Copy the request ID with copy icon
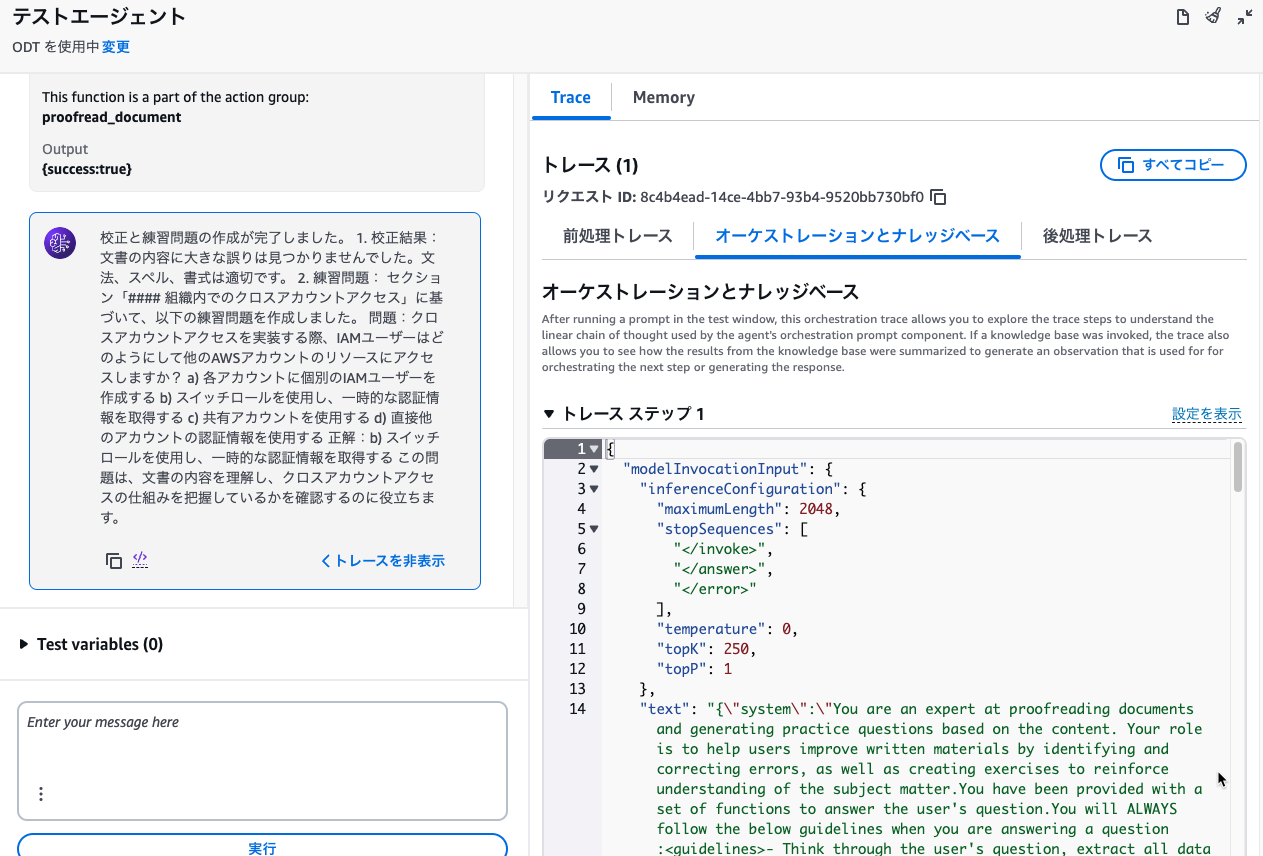This screenshot has width=1263, height=856. pyautogui.click(x=938, y=197)
